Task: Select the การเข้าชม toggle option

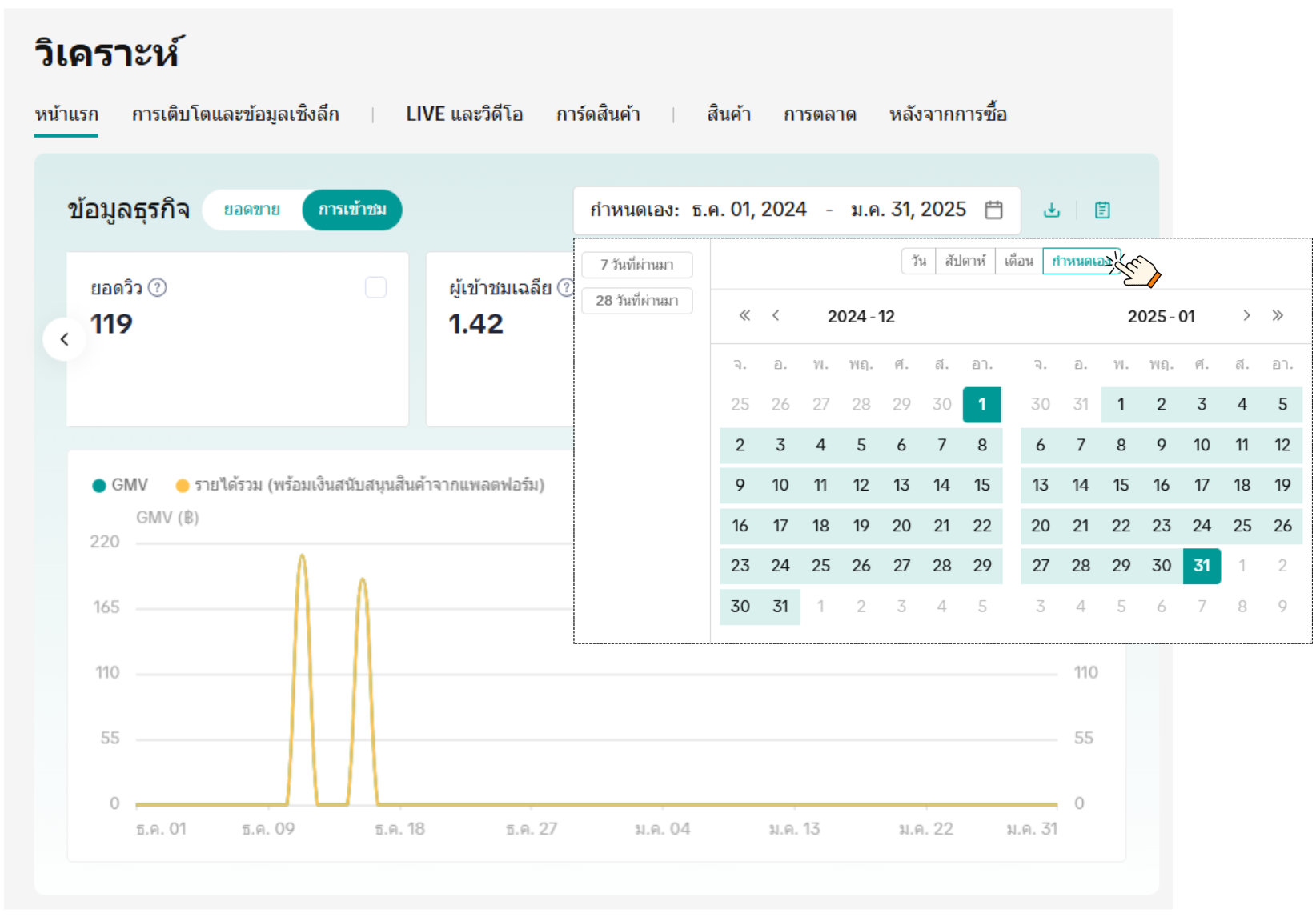Action: 352,210
